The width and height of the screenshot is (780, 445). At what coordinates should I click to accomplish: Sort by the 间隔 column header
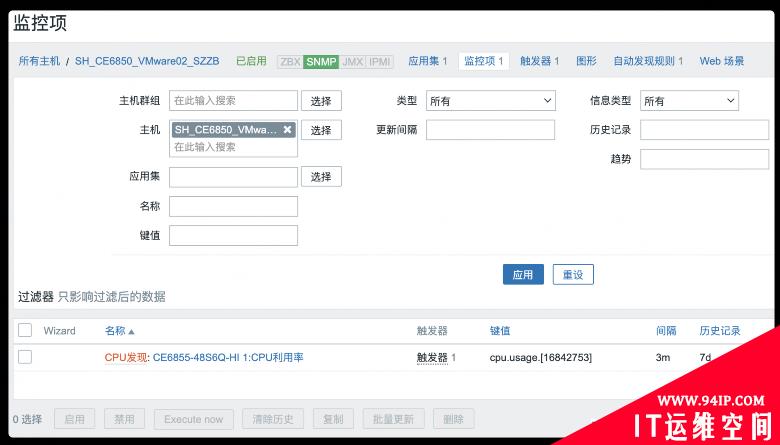(x=666, y=331)
